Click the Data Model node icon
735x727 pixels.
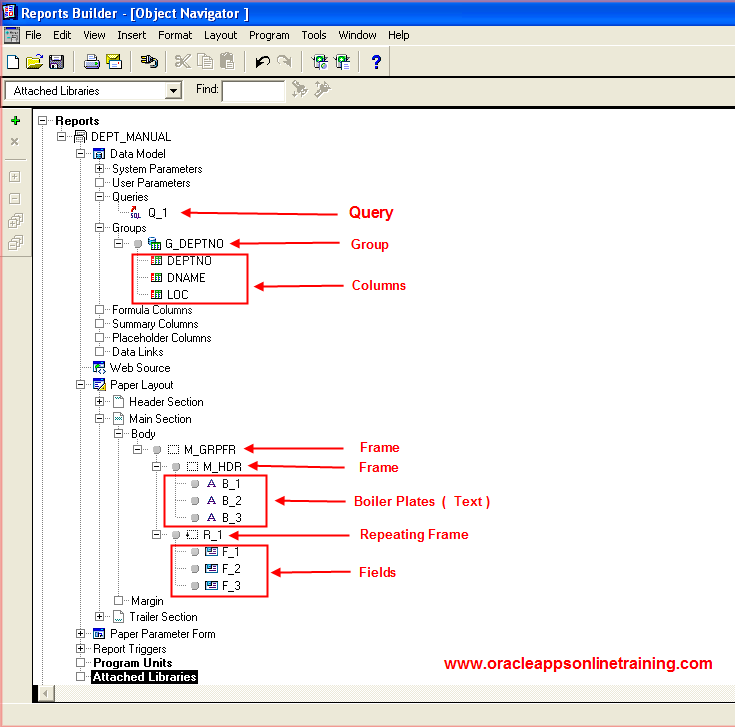coord(99,154)
